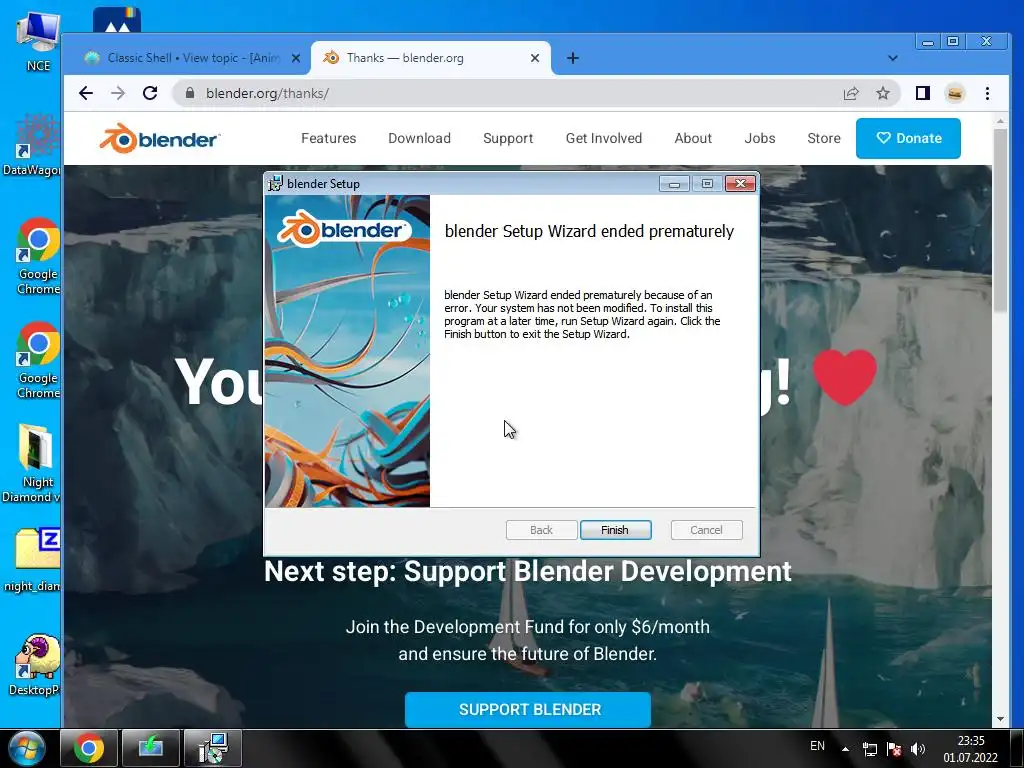Open the Jobs nav link

[x=760, y=138]
